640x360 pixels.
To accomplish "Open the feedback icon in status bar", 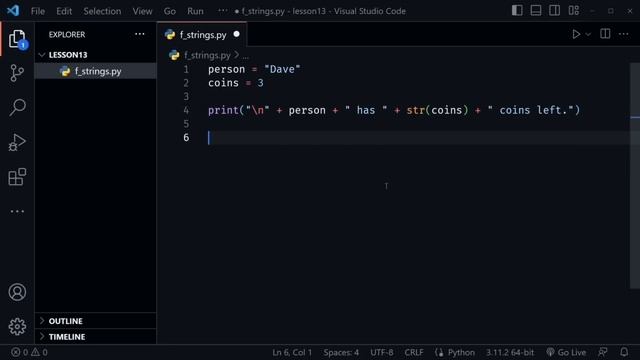I will click(x=602, y=352).
